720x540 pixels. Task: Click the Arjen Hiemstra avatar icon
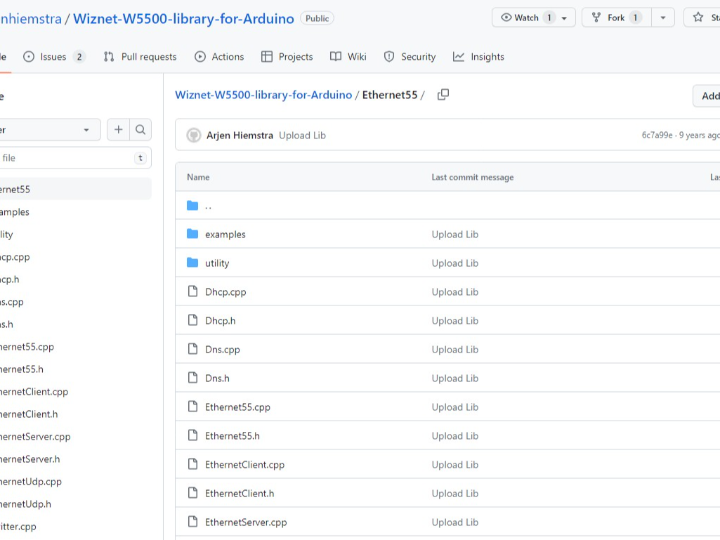194,135
